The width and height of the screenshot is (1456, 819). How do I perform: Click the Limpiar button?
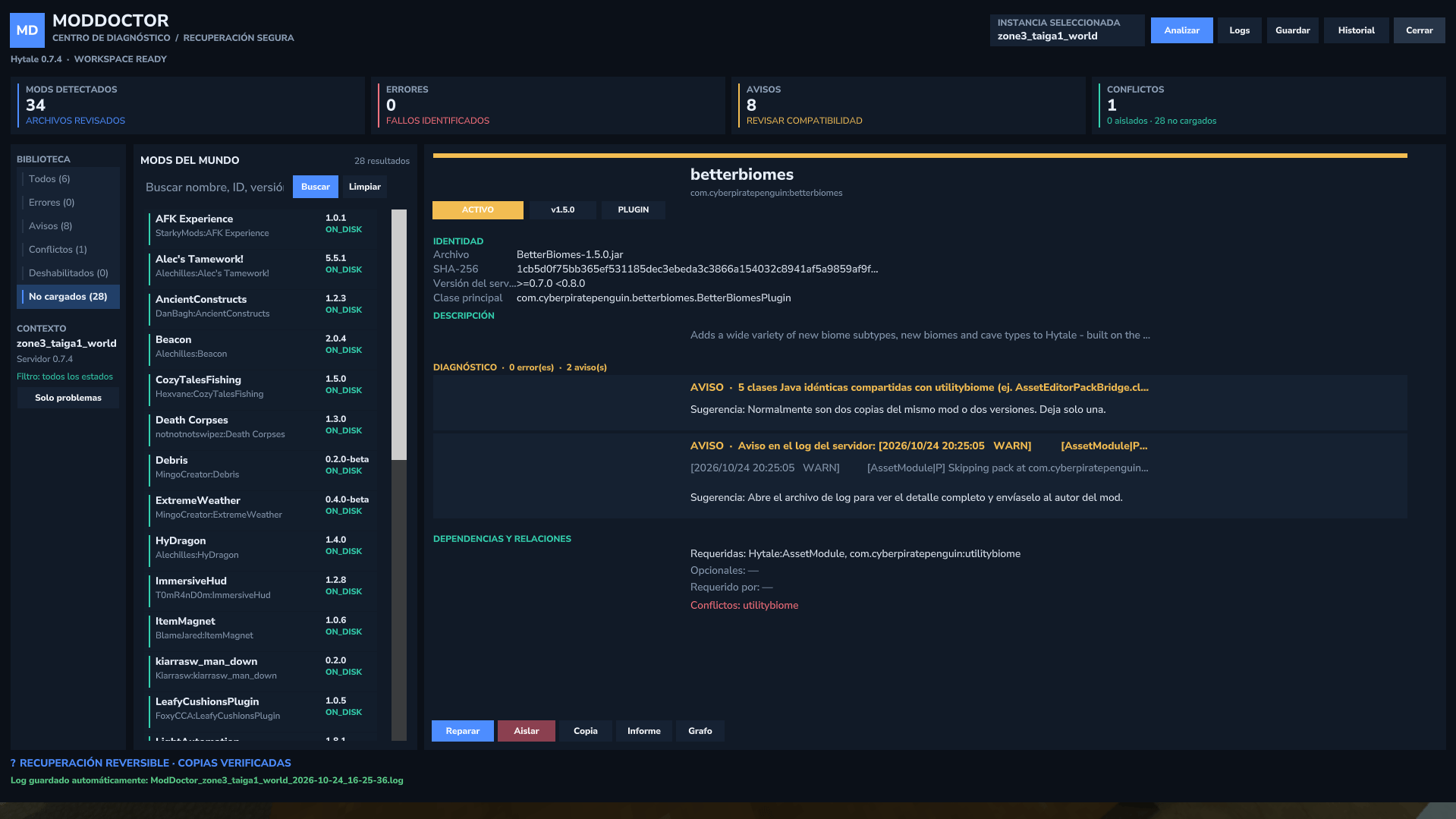click(x=365, y=187)
